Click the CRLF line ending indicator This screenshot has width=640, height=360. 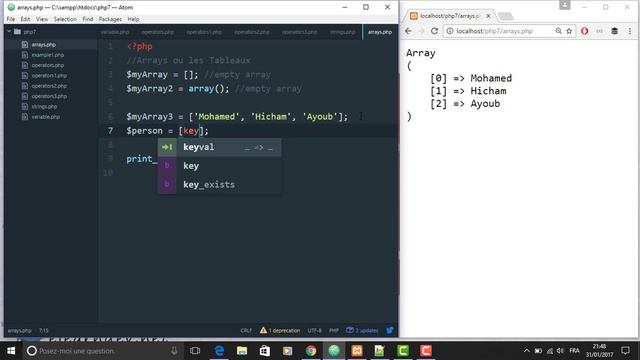[x=246, y=331]
